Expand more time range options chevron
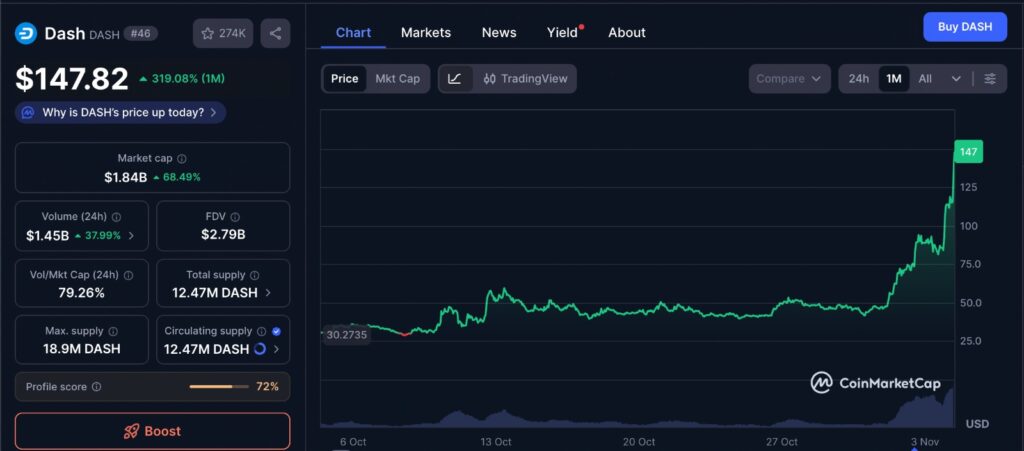 click(956, 79)
